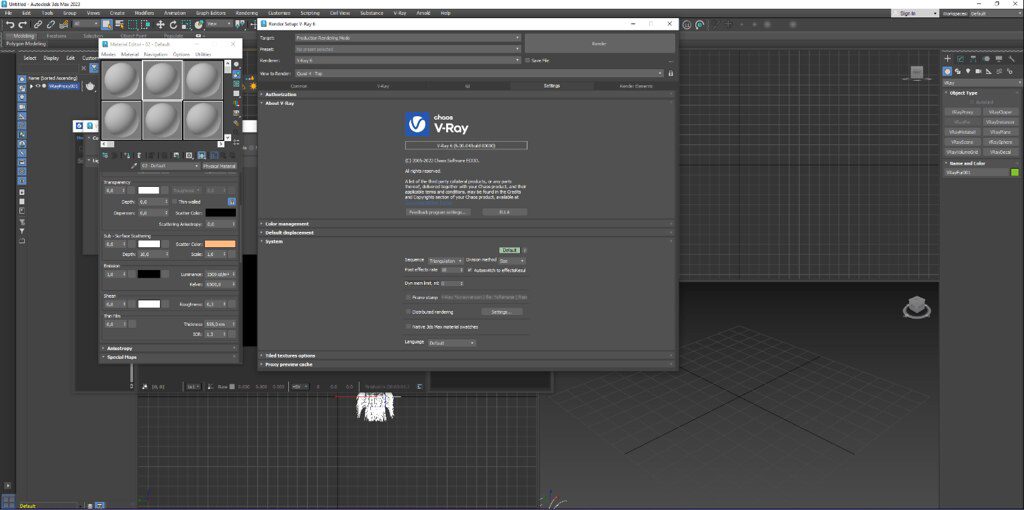The height and width of the screenshot is (510, 1024).
Task: Choose the Select and Move tool
Action: point(161,24)
